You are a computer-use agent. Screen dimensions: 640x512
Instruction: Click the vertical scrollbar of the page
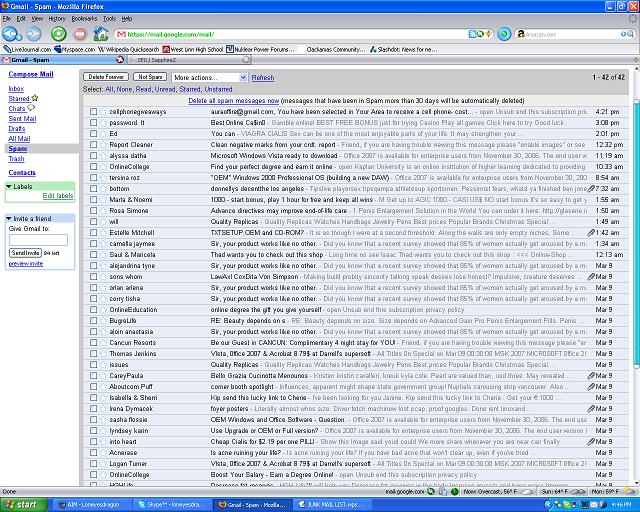[x=636, y=233]
